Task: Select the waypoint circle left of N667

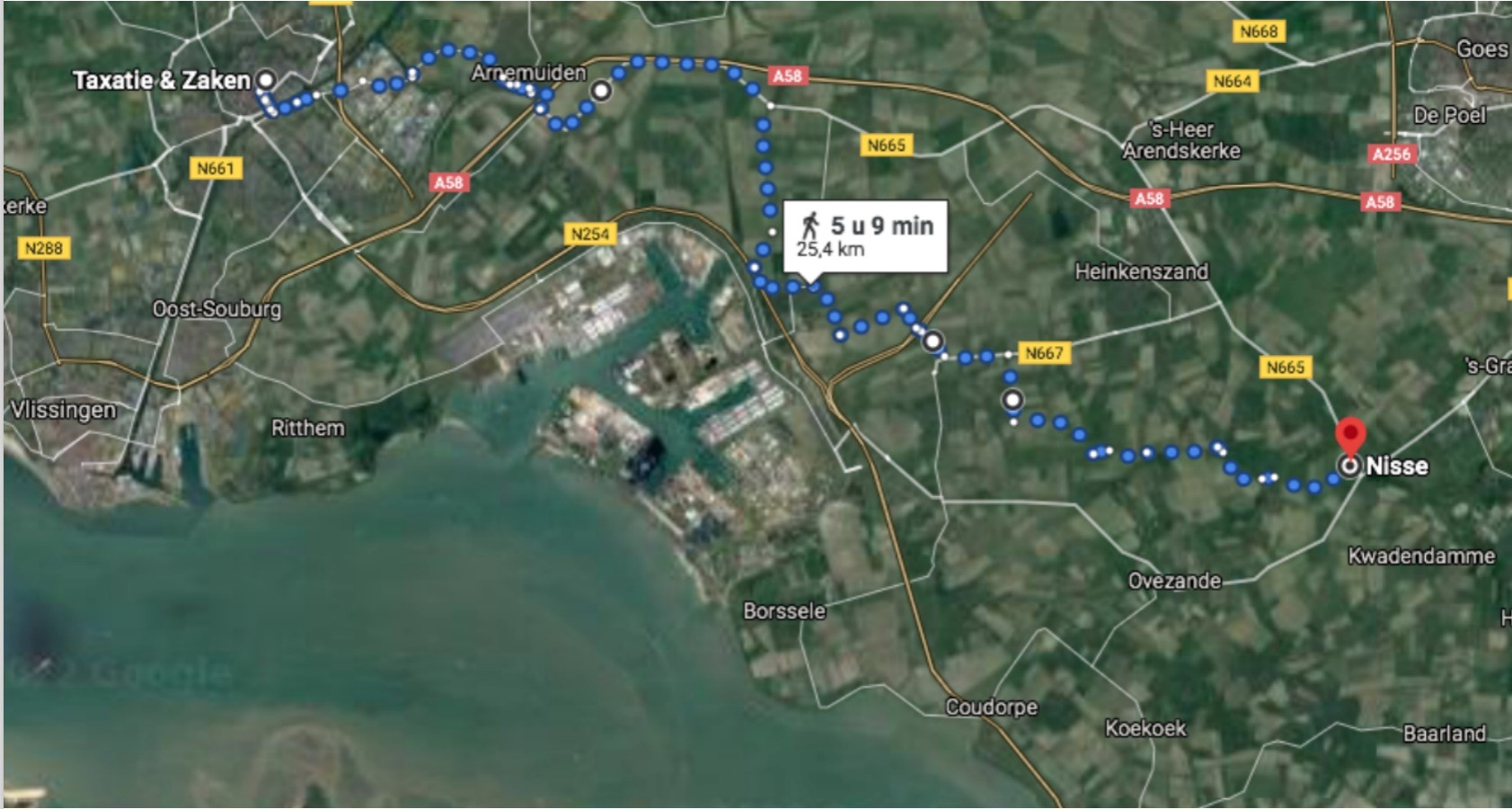Action: (x=933, y=342)
